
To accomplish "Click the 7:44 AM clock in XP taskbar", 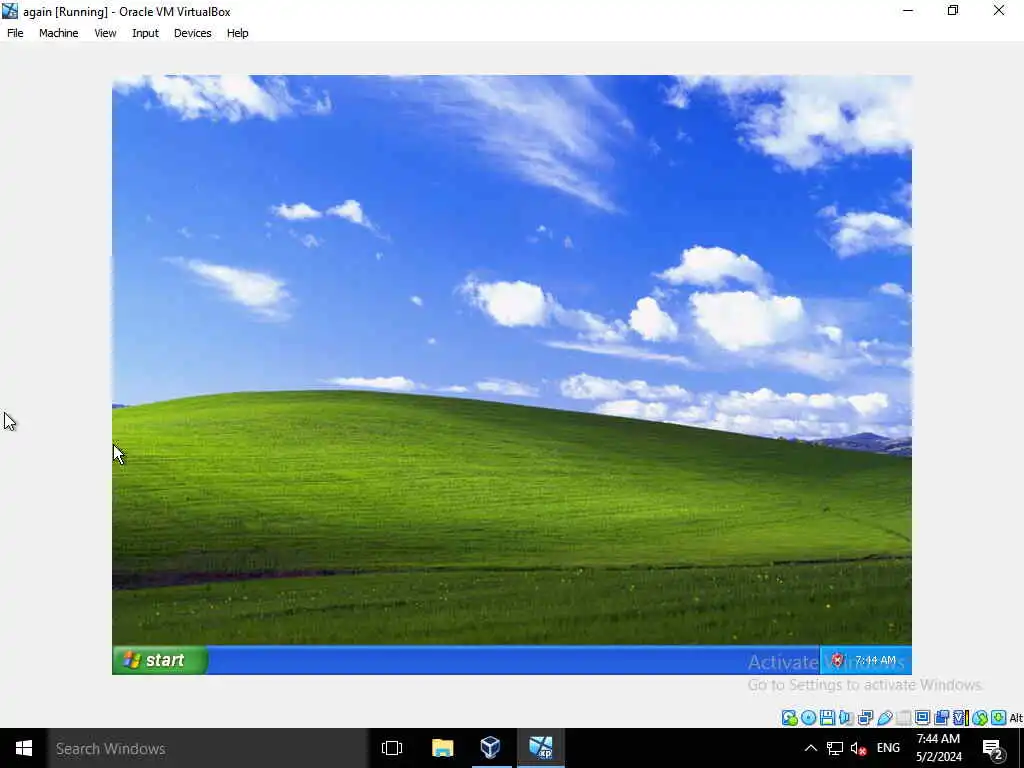I will tap(875, 660).
